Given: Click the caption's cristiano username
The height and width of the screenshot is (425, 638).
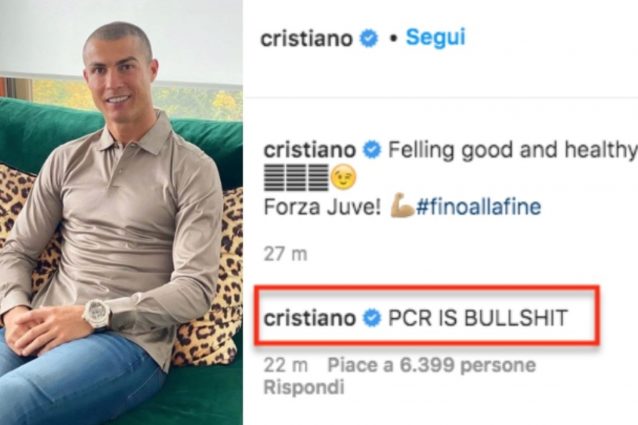Looking at the screenshot, I should click(310, 150).
